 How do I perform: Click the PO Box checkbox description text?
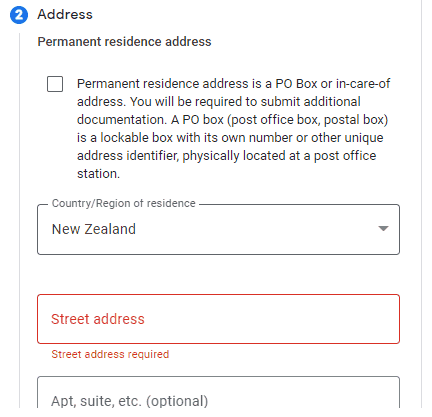[x=233, y=128]
